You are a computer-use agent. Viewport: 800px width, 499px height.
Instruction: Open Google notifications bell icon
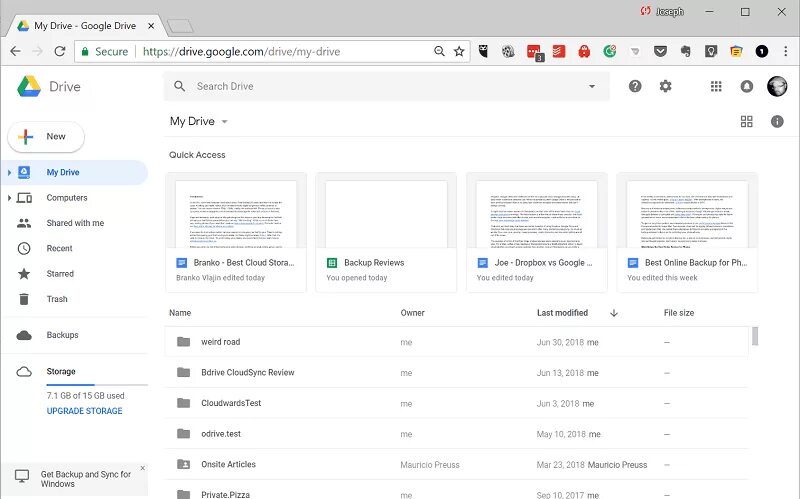point(746,86)
